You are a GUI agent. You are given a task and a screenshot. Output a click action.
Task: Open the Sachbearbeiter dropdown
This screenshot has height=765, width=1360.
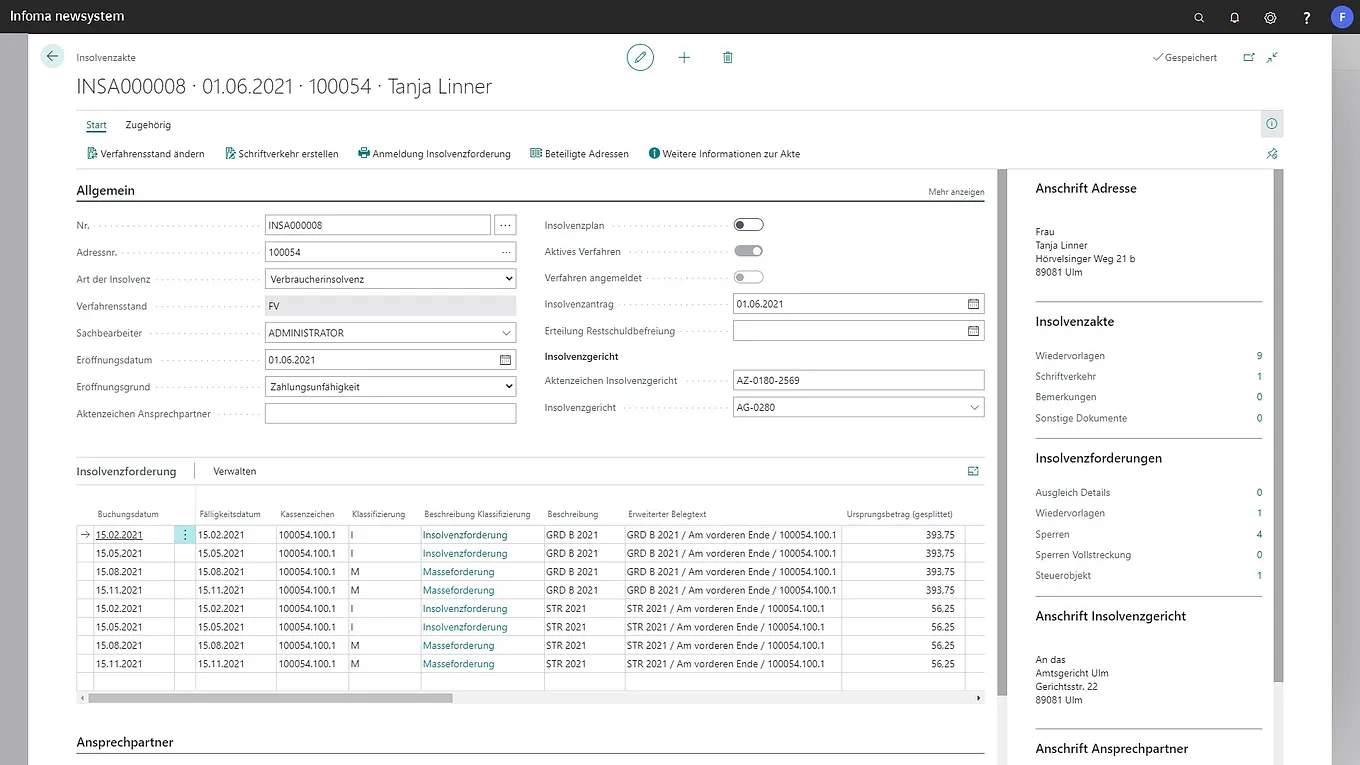pyautogui.click(x=506, y=333)
